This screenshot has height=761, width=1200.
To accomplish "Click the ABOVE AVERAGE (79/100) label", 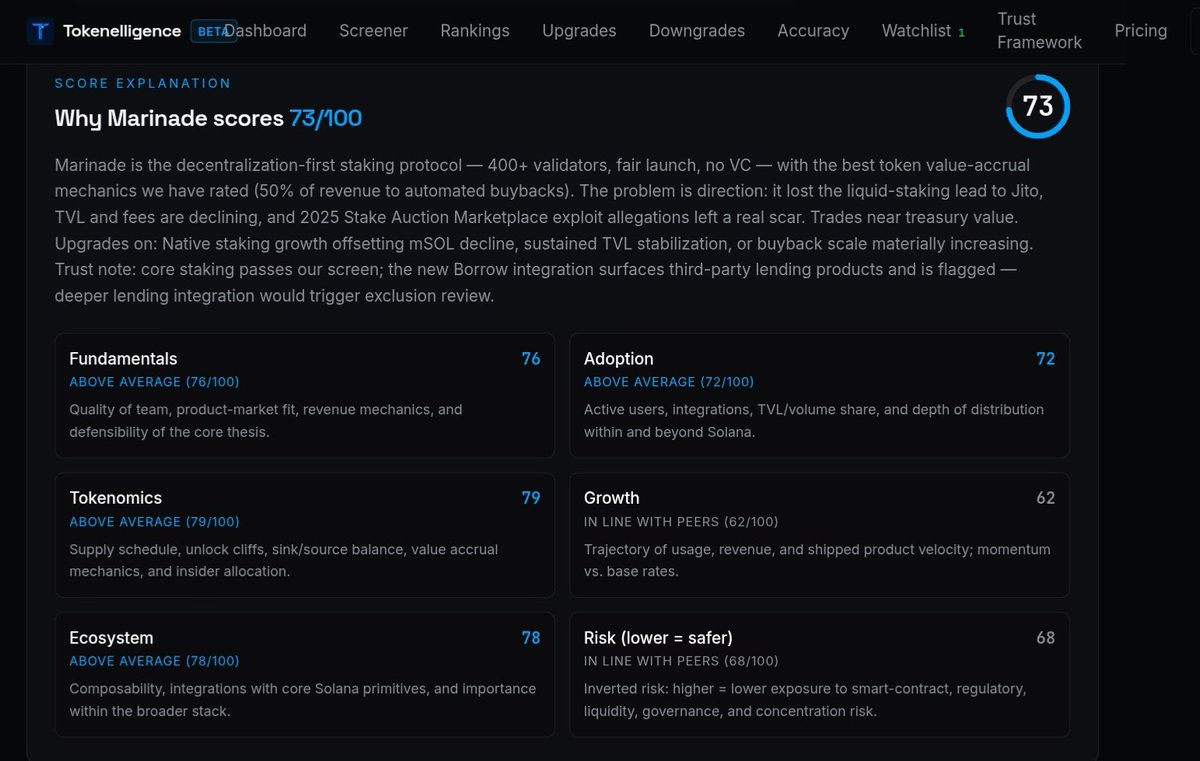I will click(x=154, y=522).
